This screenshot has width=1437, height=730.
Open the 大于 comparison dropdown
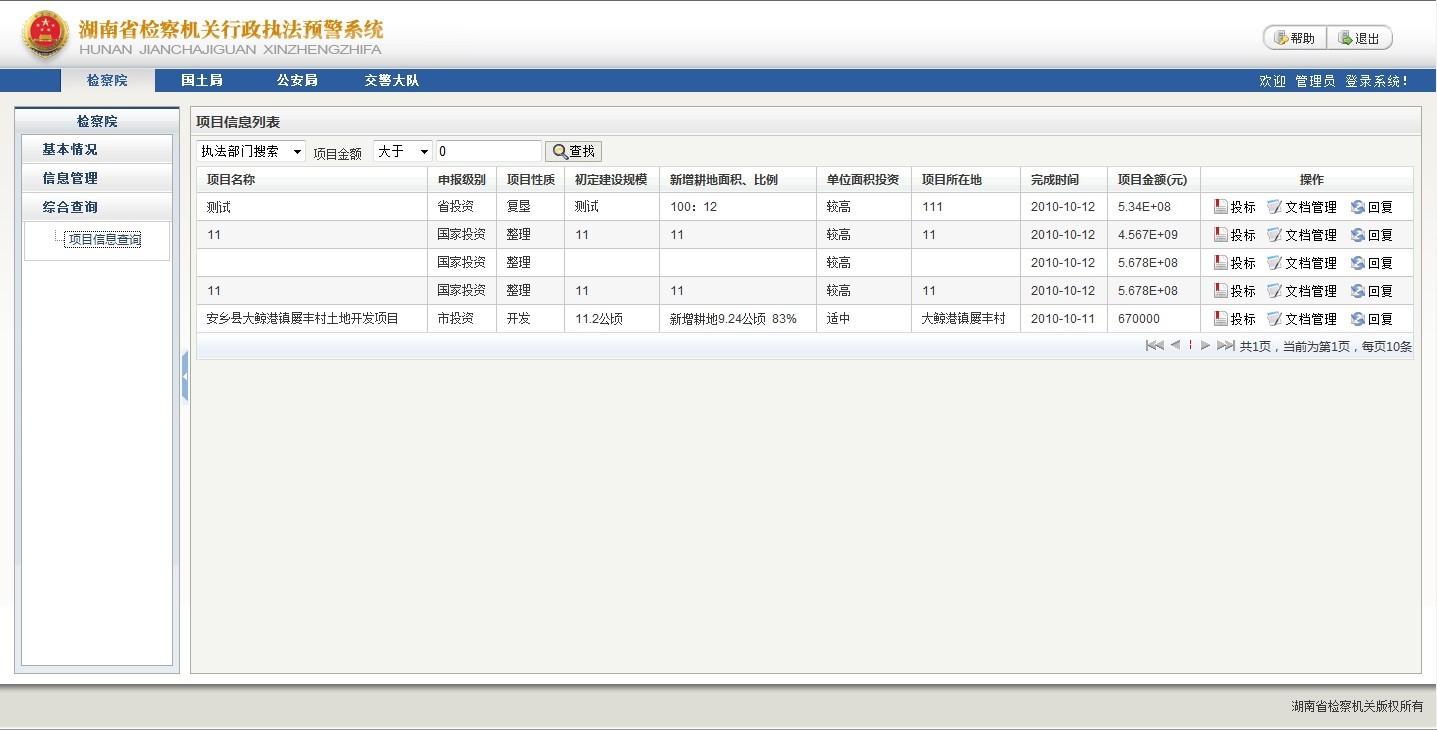(x=403, y=151)
